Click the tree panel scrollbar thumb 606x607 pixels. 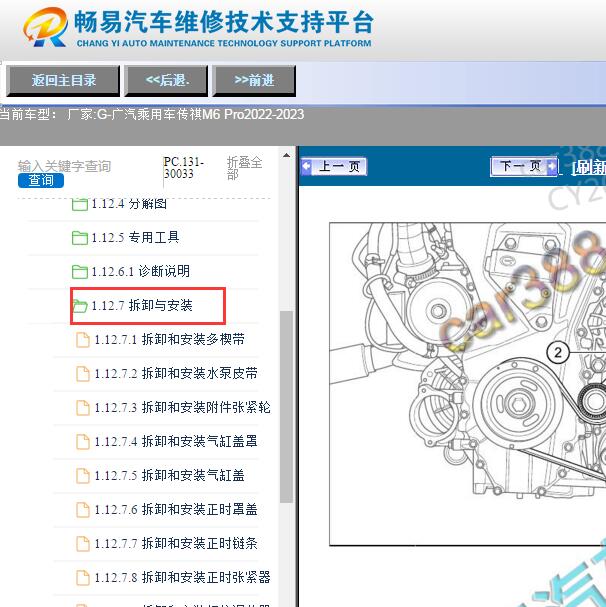[x=286, y=406]
